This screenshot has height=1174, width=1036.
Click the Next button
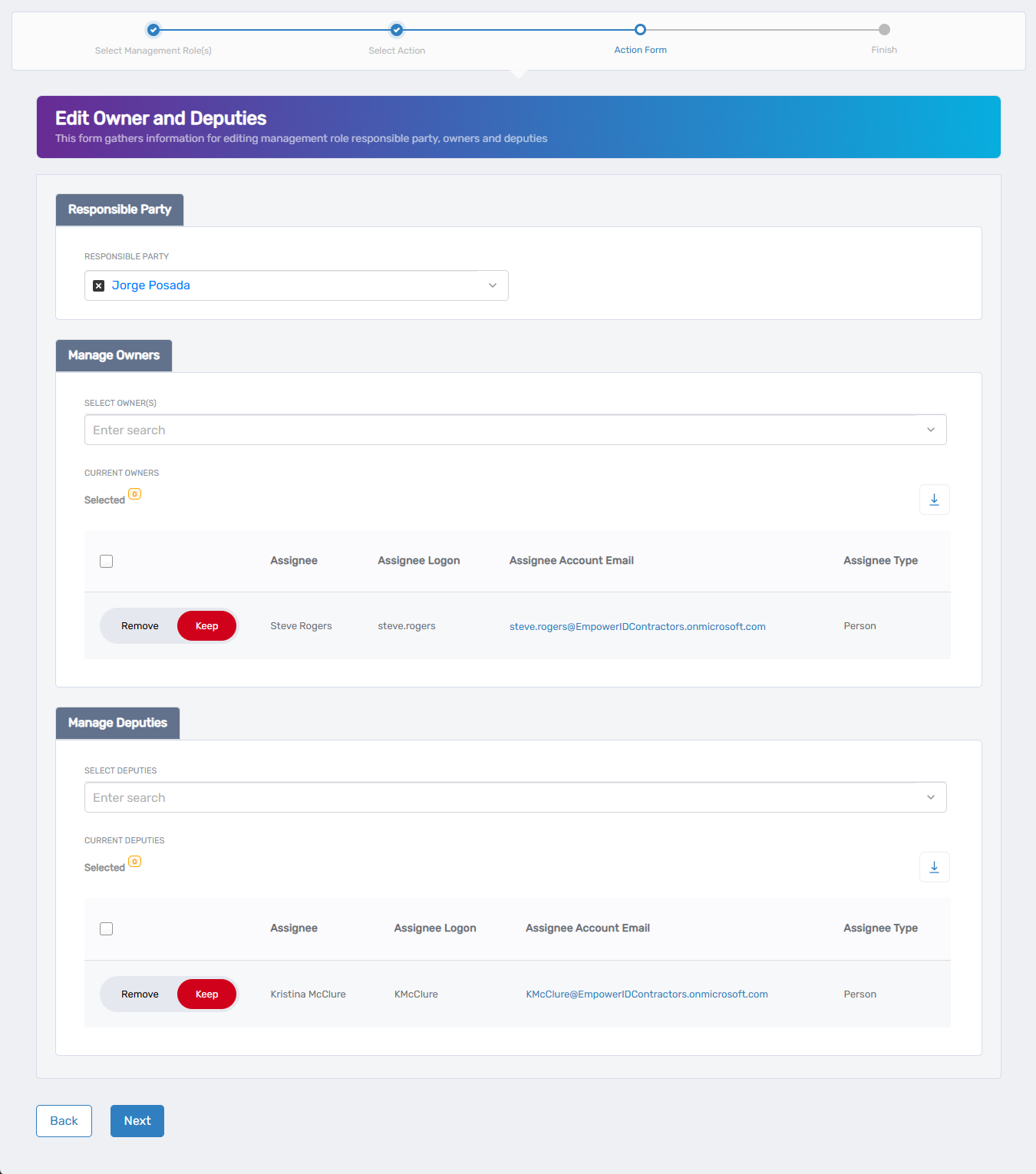137,1121
